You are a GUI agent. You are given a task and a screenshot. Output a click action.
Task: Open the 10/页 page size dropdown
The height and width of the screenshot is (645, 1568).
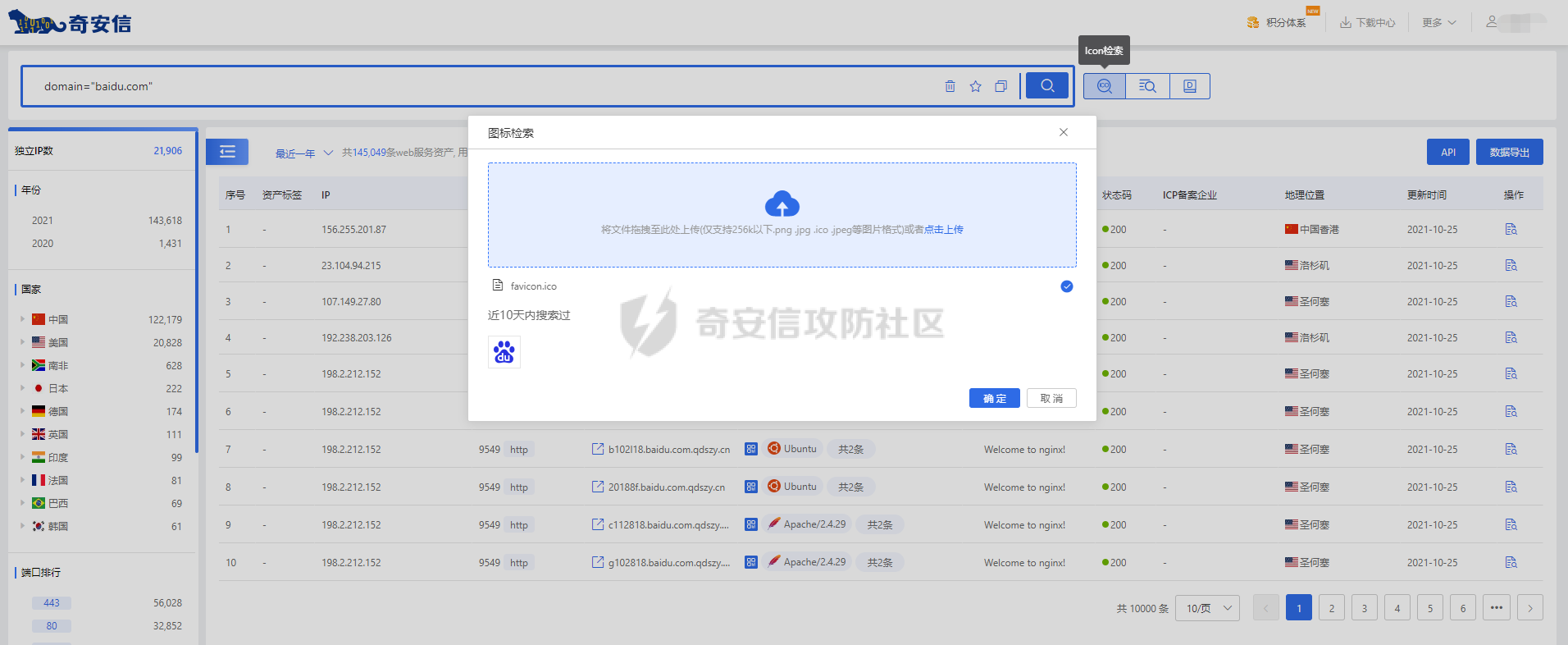point(1207,608)
